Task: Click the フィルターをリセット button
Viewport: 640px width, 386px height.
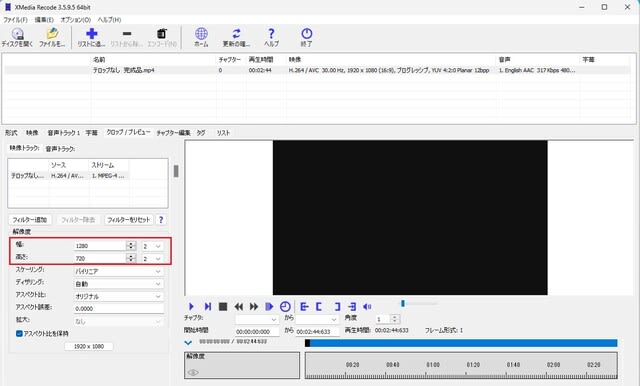Action: [129, 220]
